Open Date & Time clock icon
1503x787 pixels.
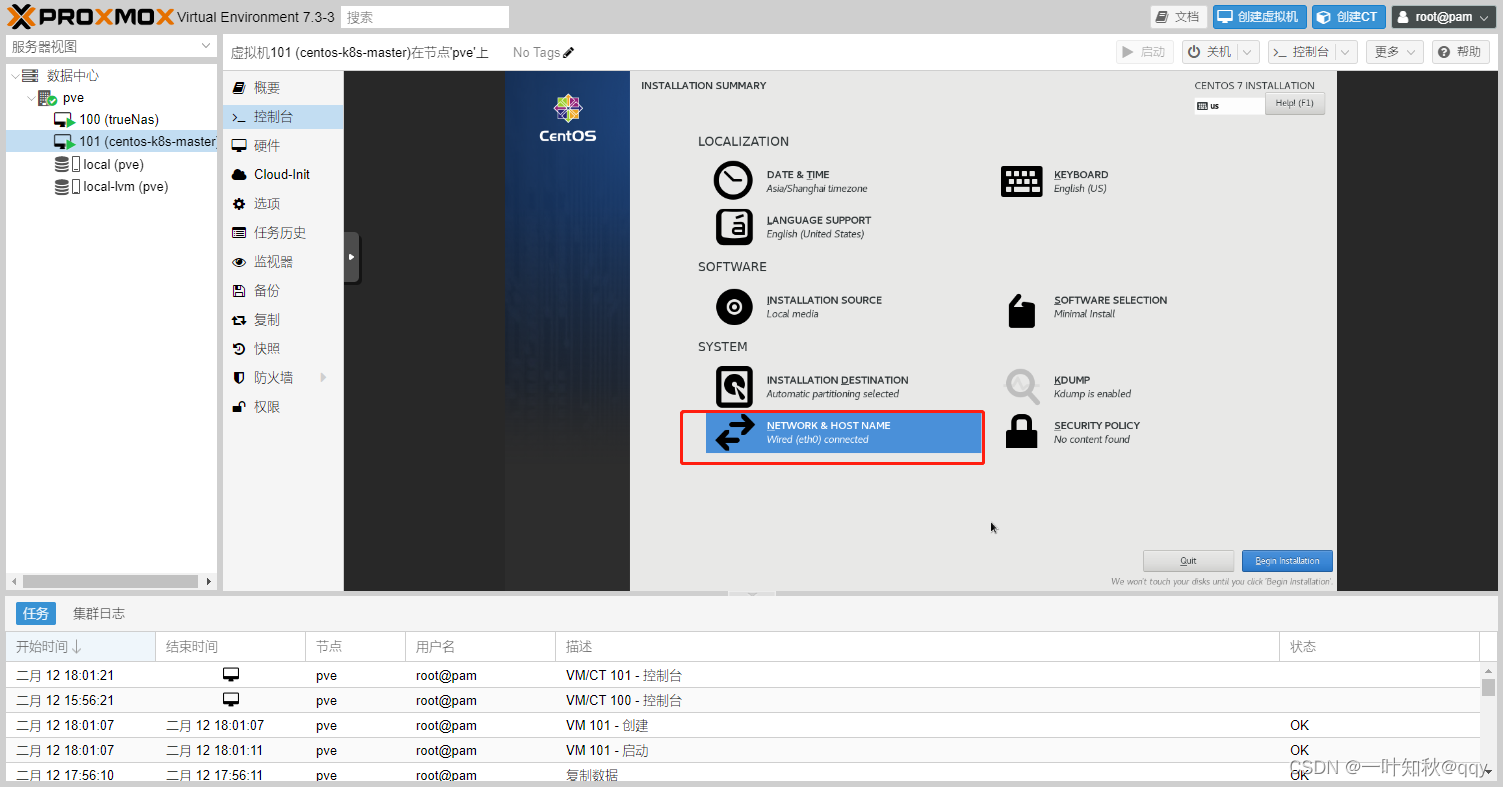pyautogui.click(x=733, y=181)
